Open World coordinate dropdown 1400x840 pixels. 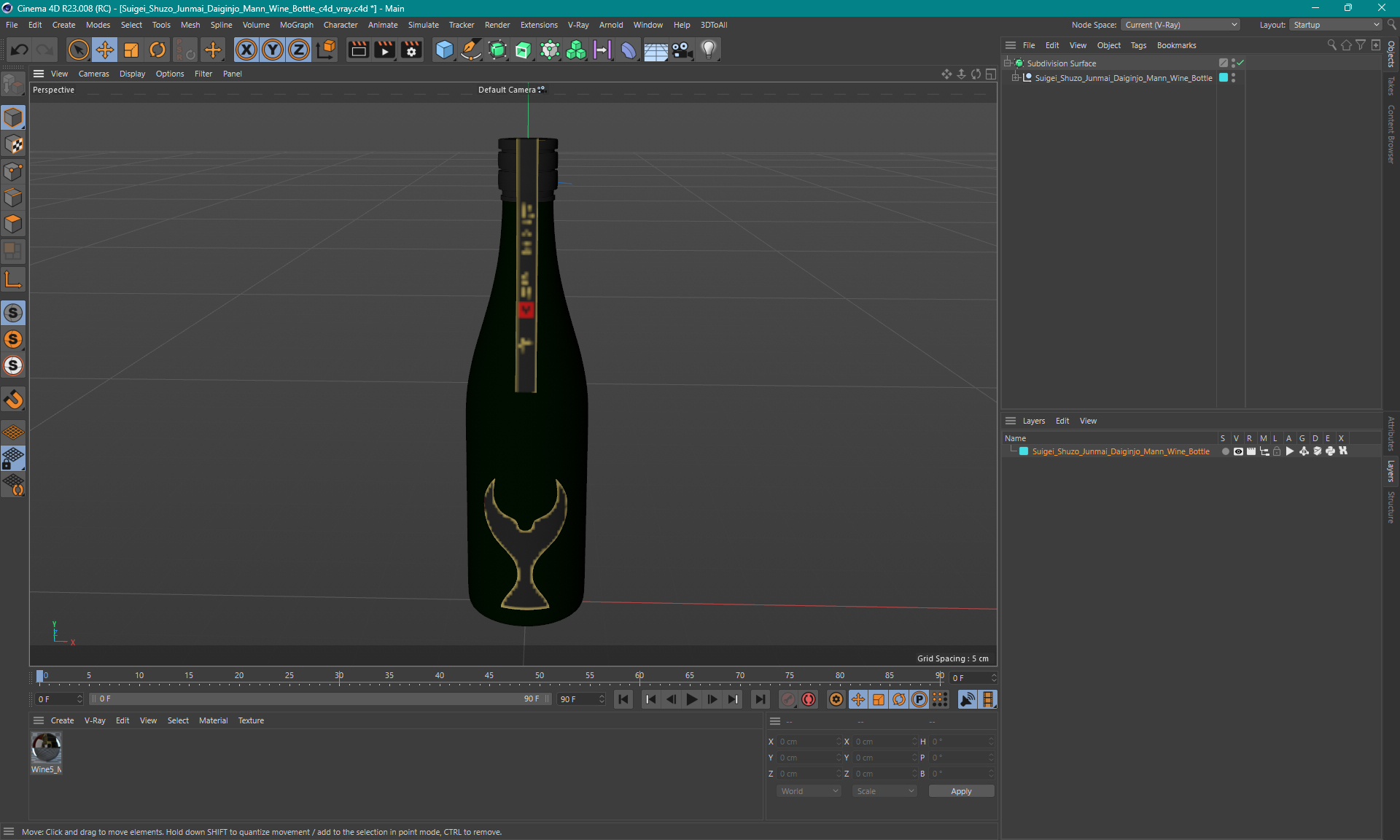tap(809, 791)
